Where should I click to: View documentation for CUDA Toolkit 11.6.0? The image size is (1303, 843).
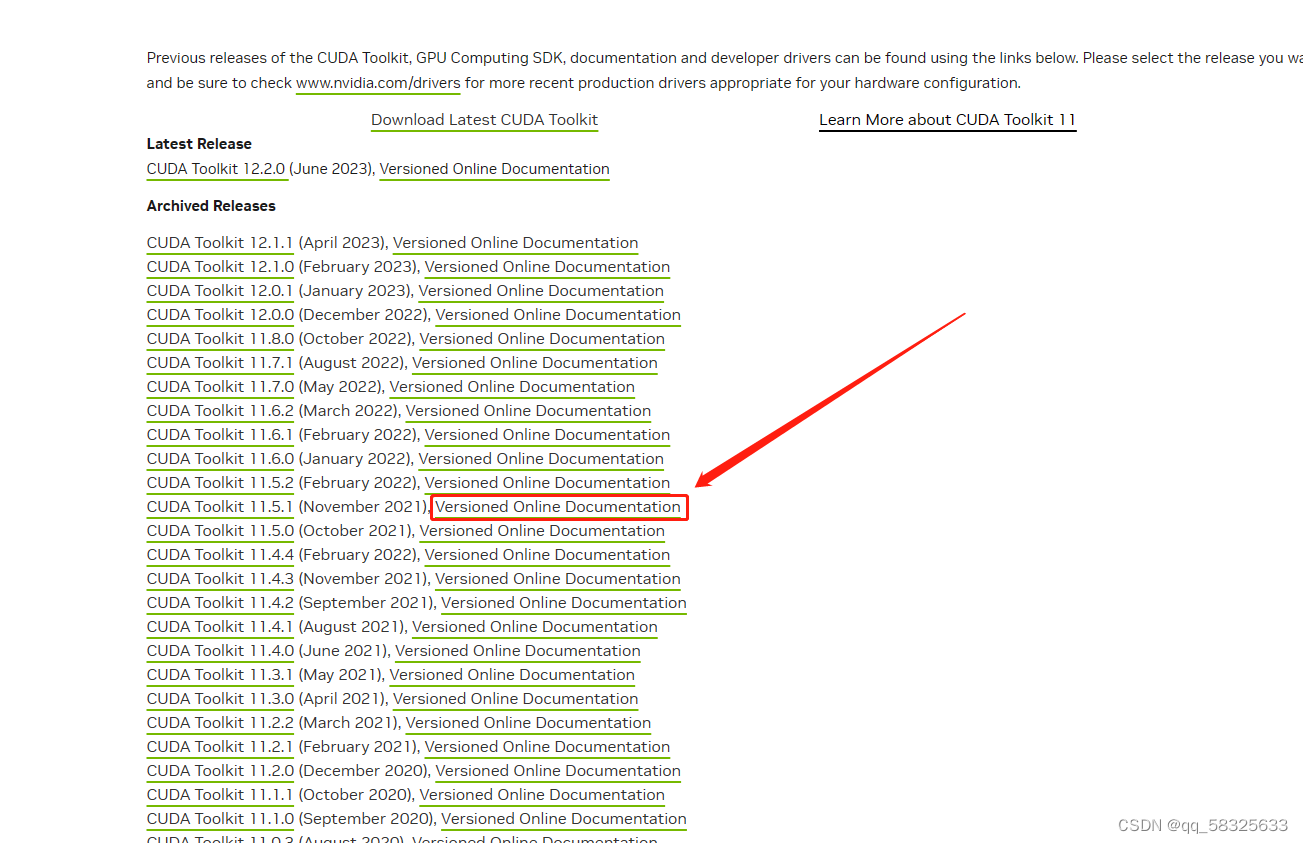tap(541, 459)
